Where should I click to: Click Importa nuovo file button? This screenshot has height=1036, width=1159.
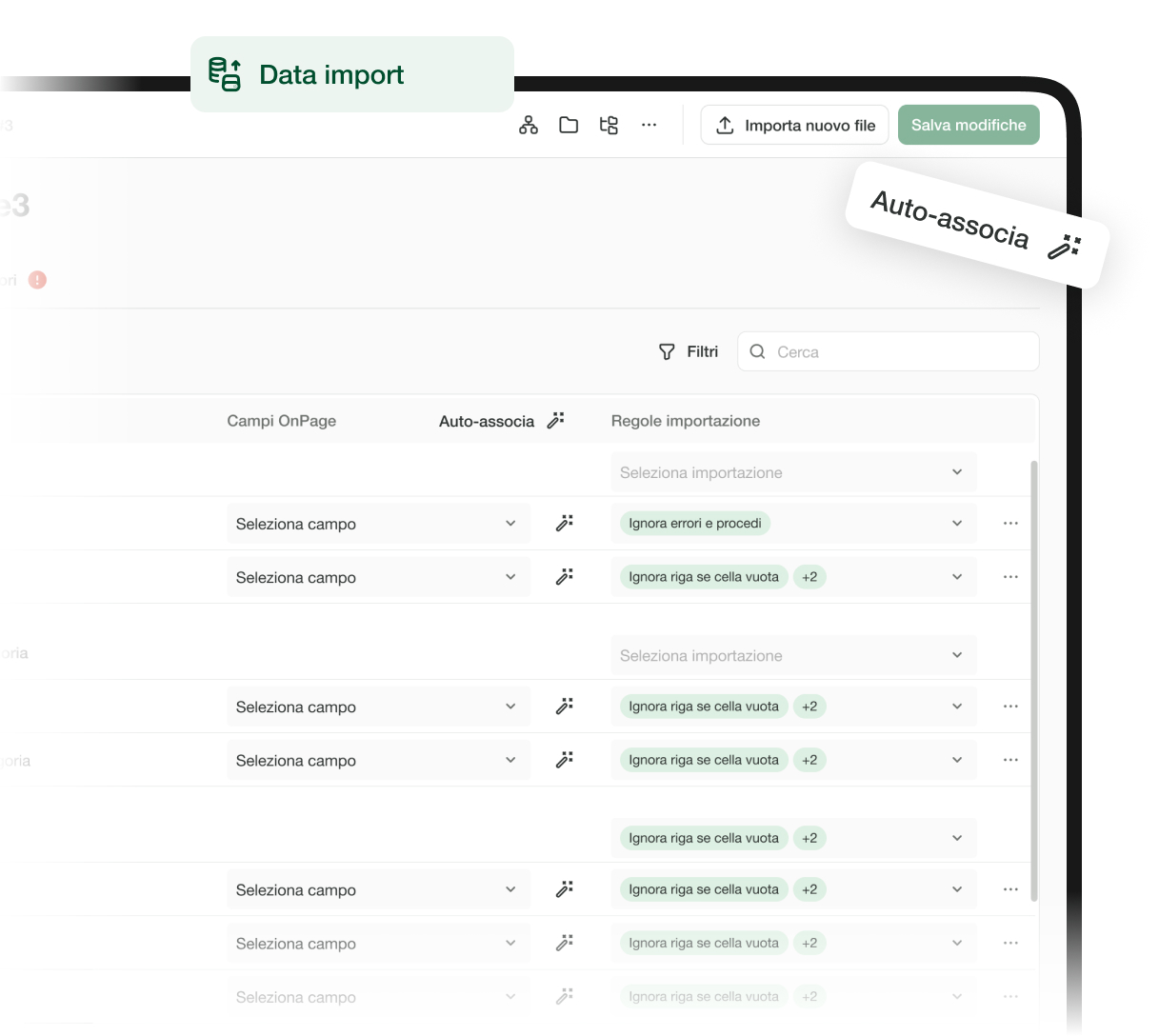point(794,125)
